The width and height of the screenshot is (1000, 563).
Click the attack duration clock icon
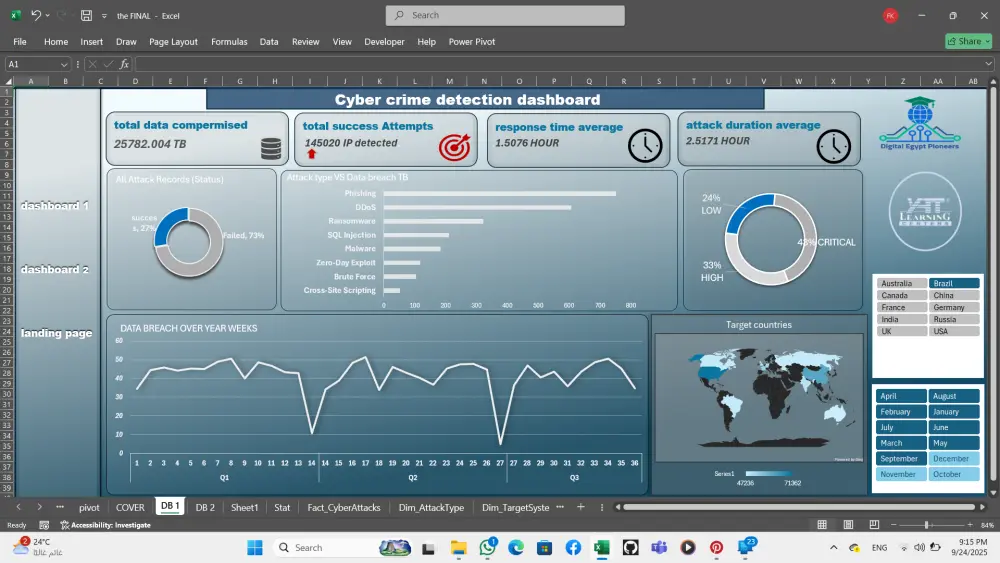click(x=834, y=147)
